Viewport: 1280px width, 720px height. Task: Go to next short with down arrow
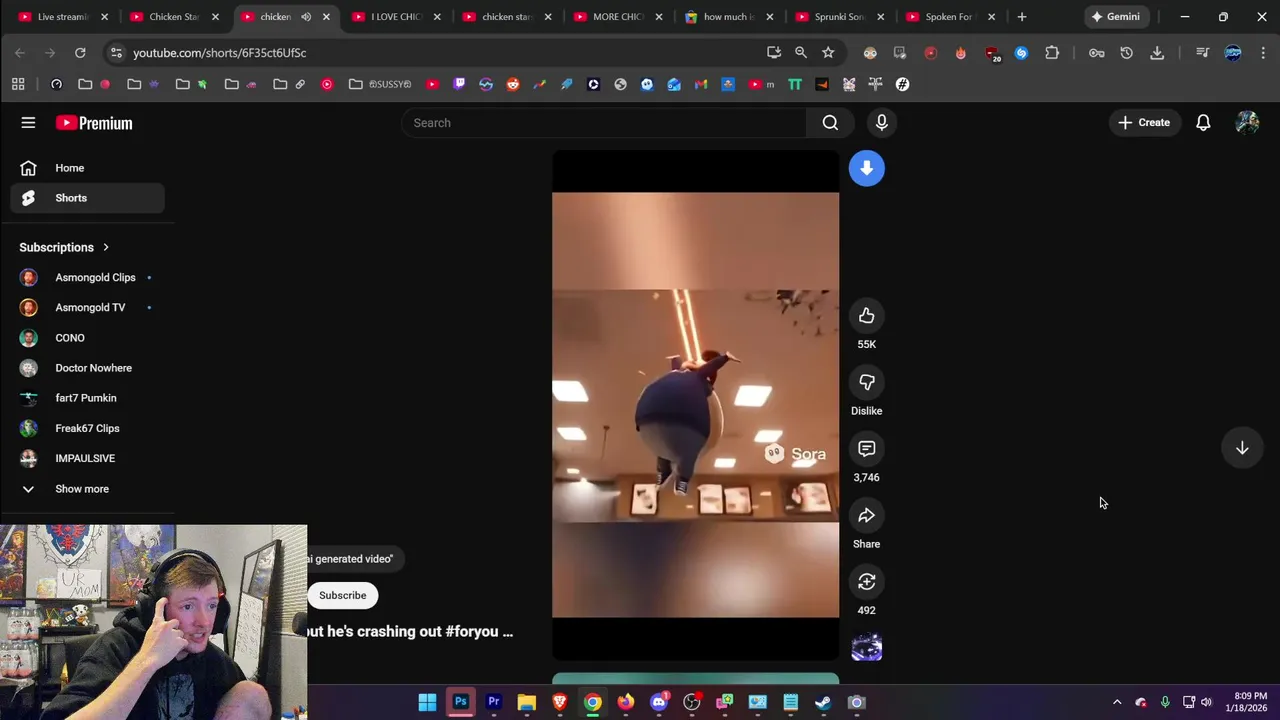[x=1242, y=449]
